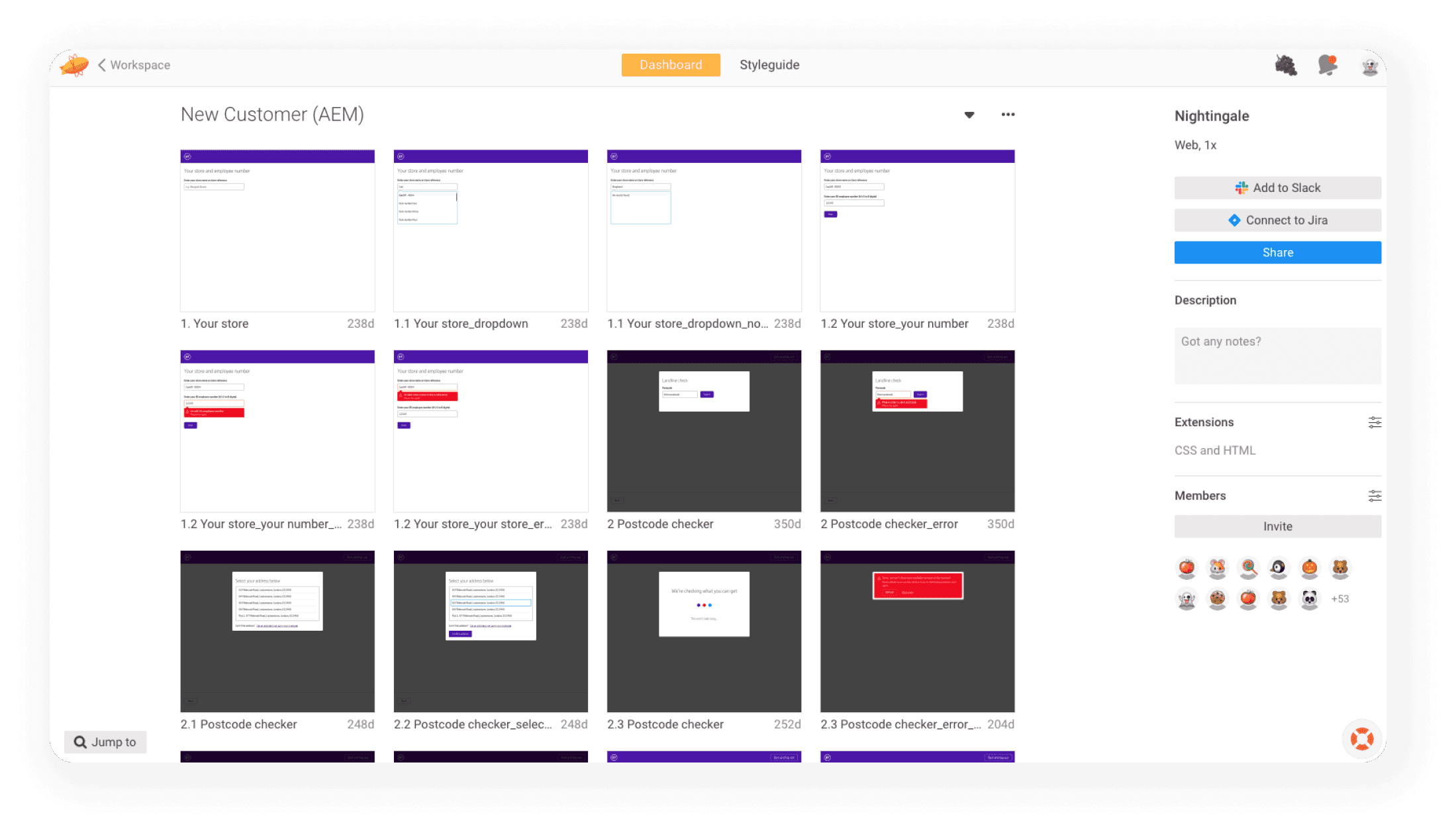Screen dimensions: 1456x832
Task: Open the help lifebuoy icon
Action: [x=1361, y=739]
